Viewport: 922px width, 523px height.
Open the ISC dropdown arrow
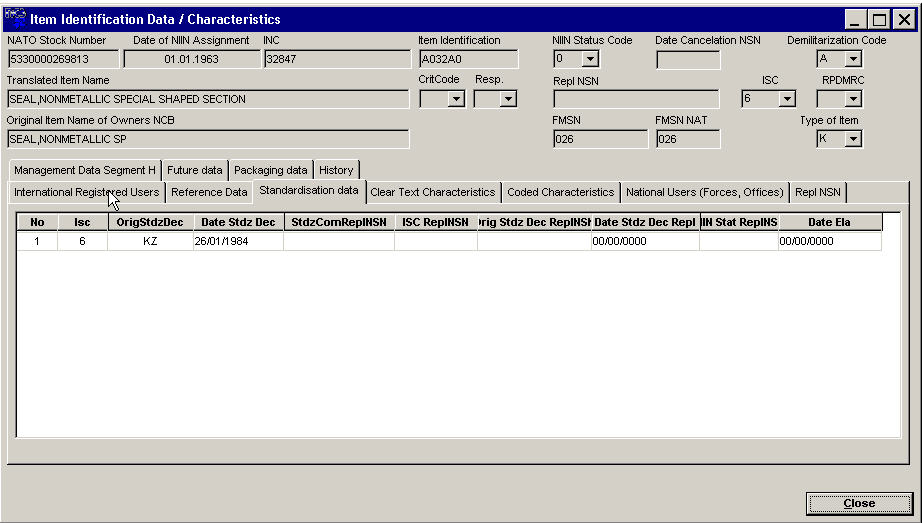(787, 99)
